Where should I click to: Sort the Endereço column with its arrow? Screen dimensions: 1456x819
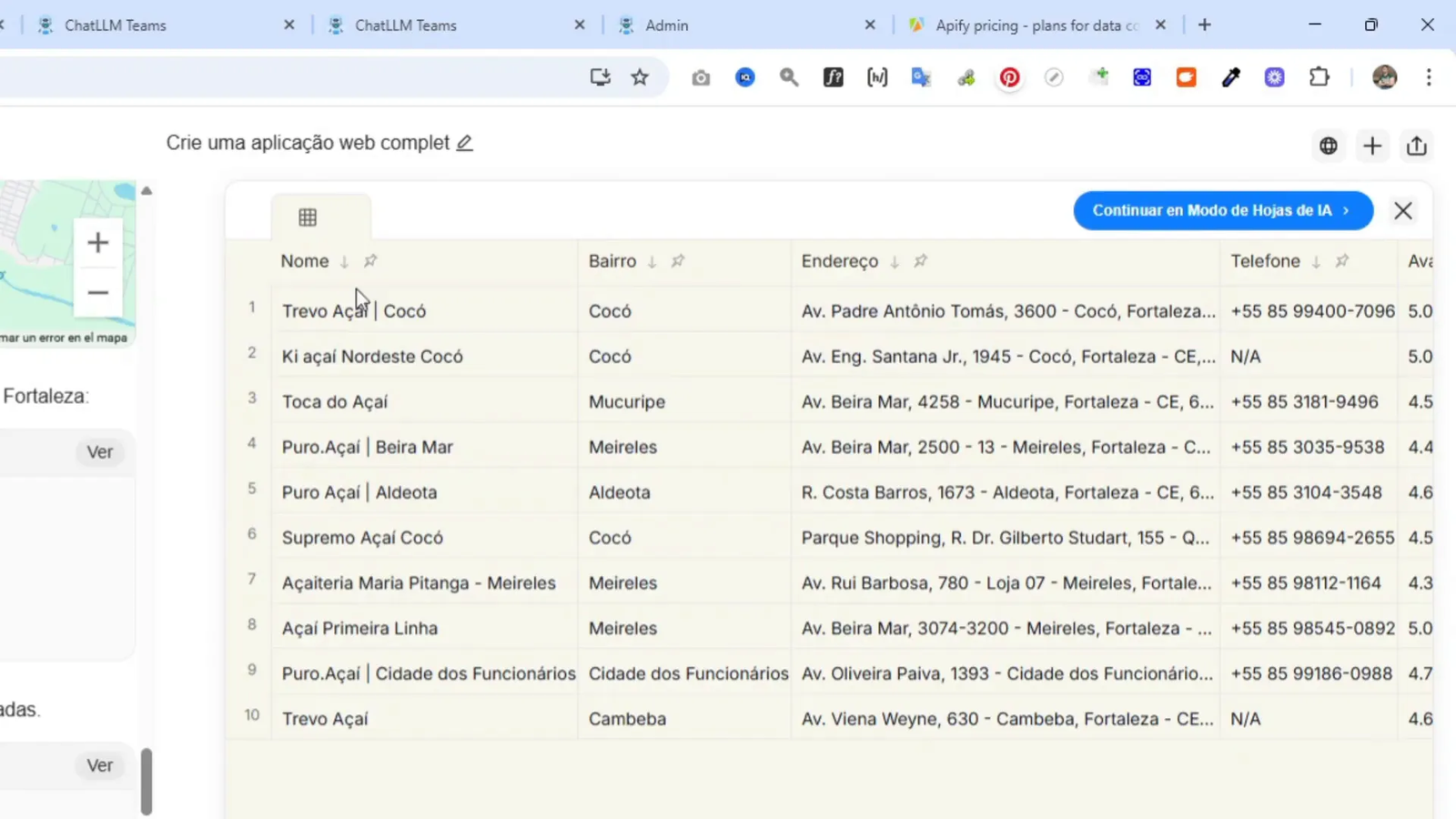894,261
